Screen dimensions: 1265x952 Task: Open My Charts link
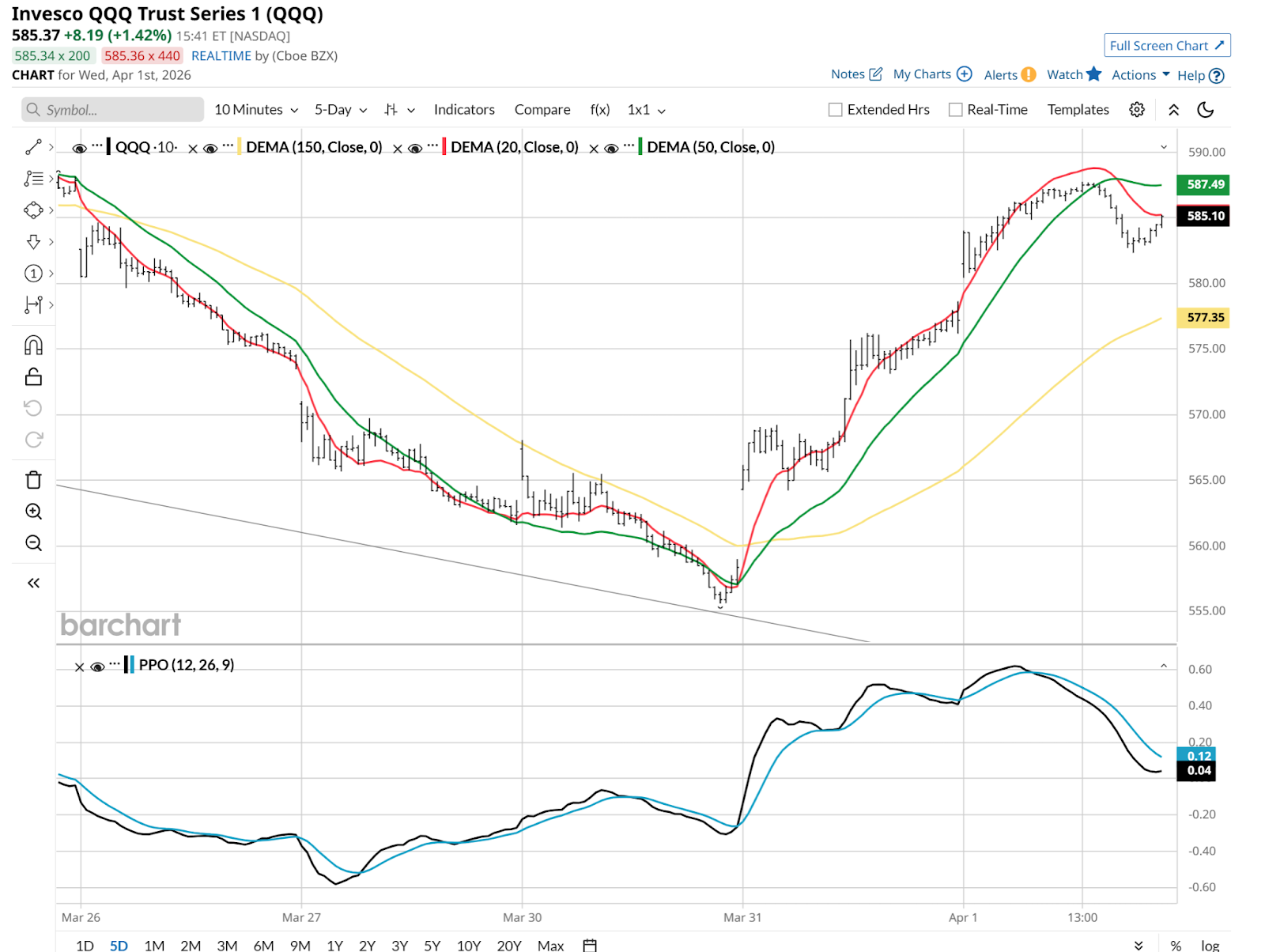coord(932,74)
